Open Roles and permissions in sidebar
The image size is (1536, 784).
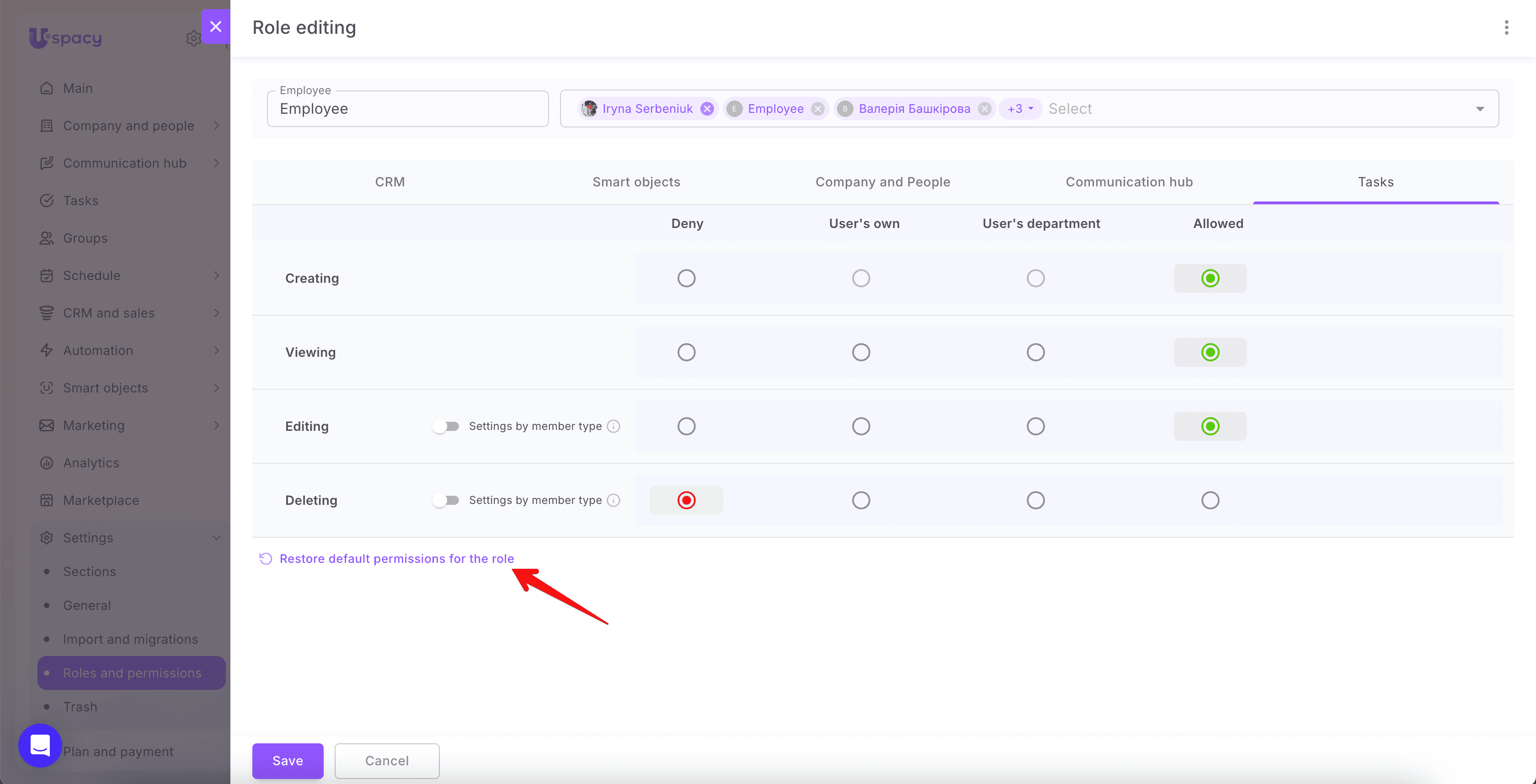click(x=132, y=673)
